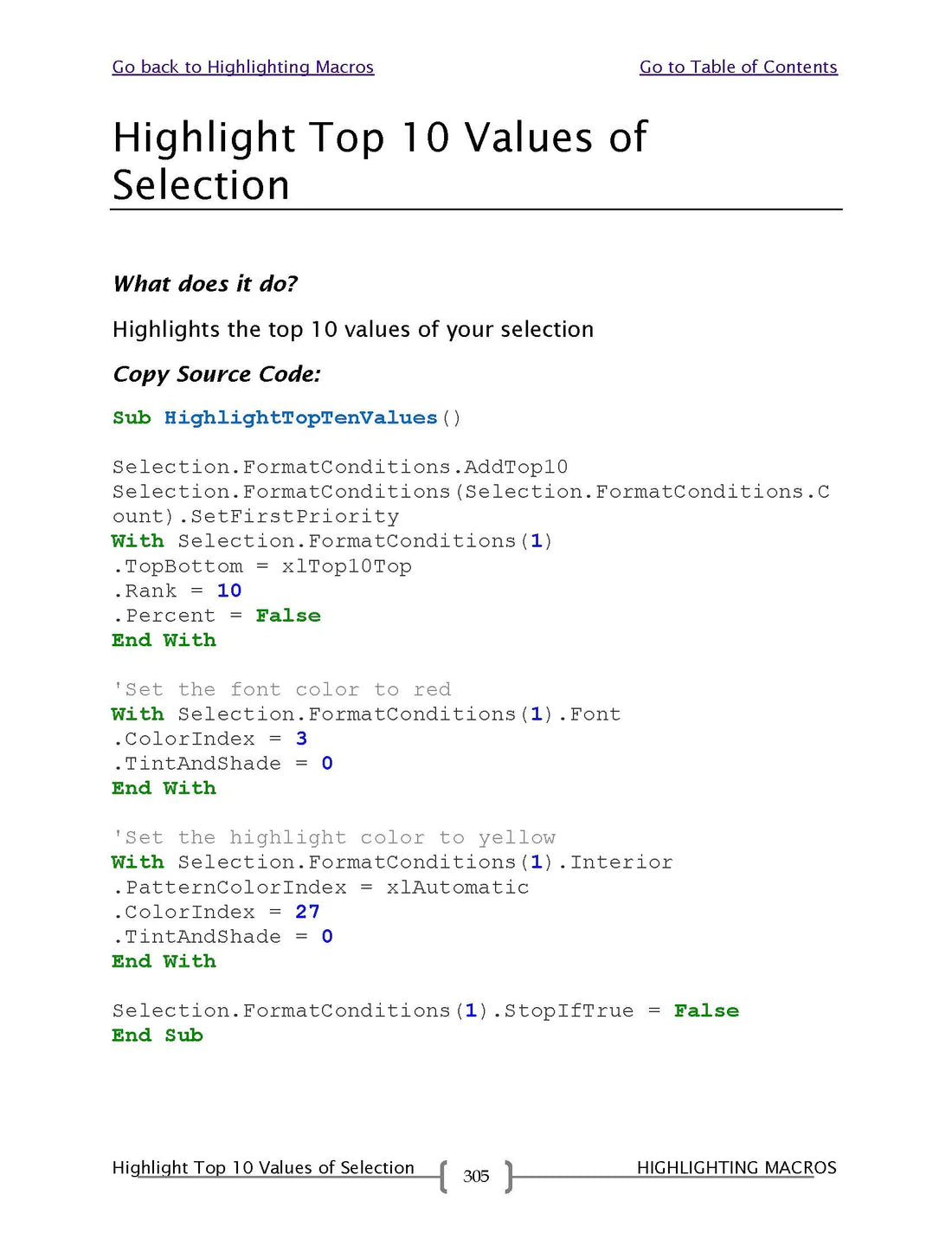952x1233 pixels.
Task: Click 'Go back to Highlighting Macros' link
Action: [242, 67]
